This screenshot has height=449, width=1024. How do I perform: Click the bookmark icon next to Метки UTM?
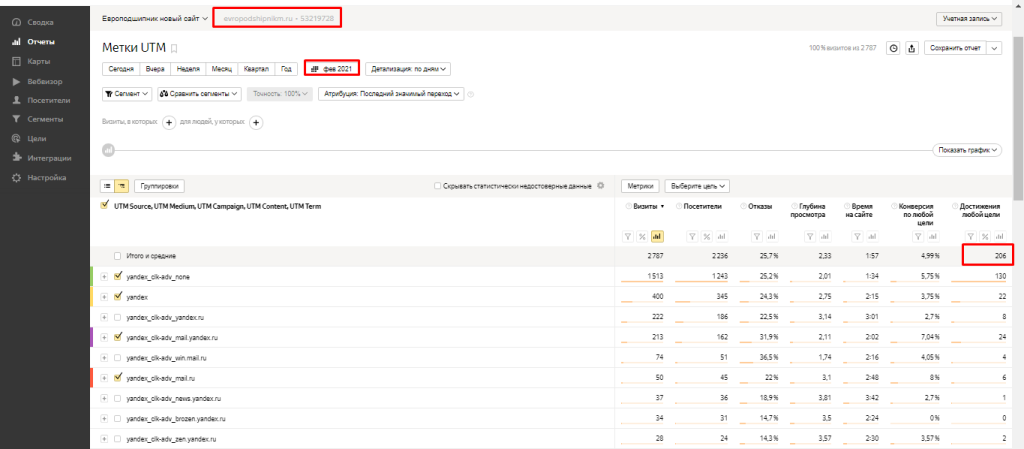click(x=174, y=48)
